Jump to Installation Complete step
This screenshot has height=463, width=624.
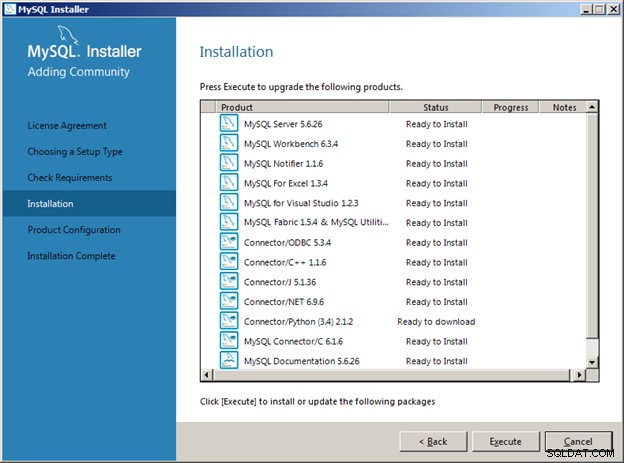[x=71, y=256]
